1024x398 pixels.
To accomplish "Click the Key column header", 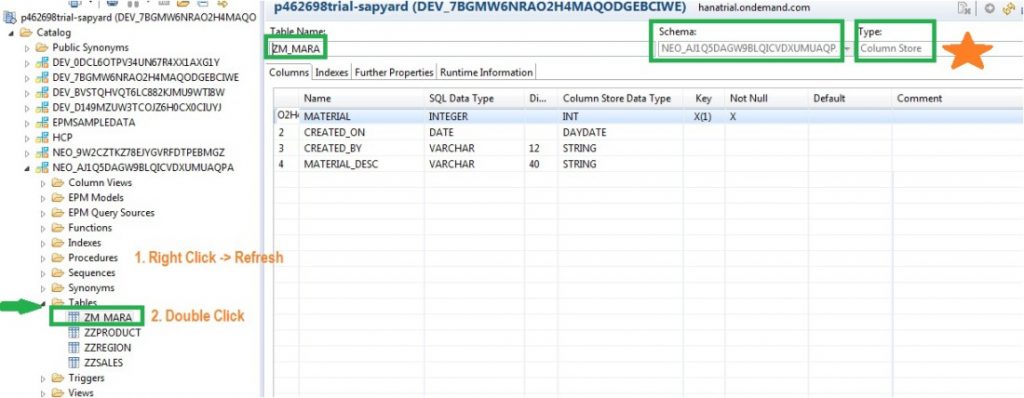I will point(704,98).
